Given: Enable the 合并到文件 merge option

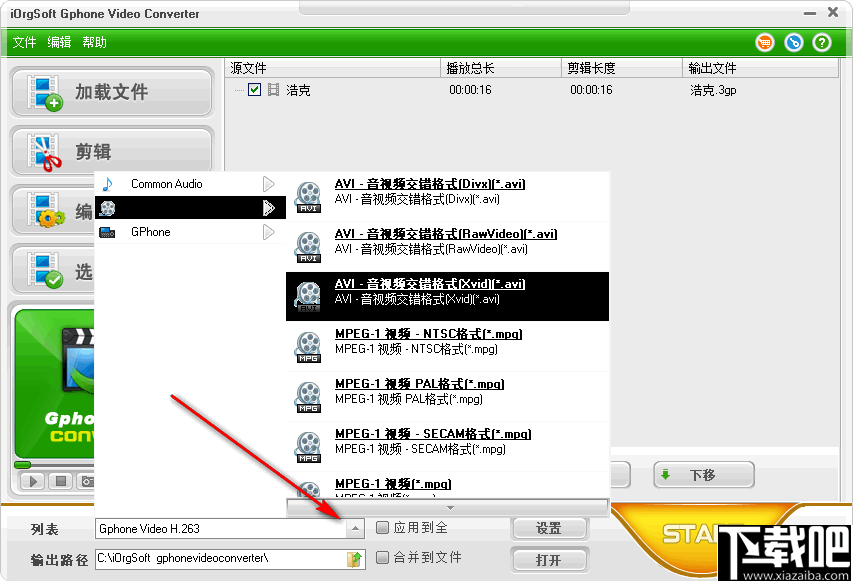Looking at the screenshot, I should pyautogui.click(x=383, y=559).
